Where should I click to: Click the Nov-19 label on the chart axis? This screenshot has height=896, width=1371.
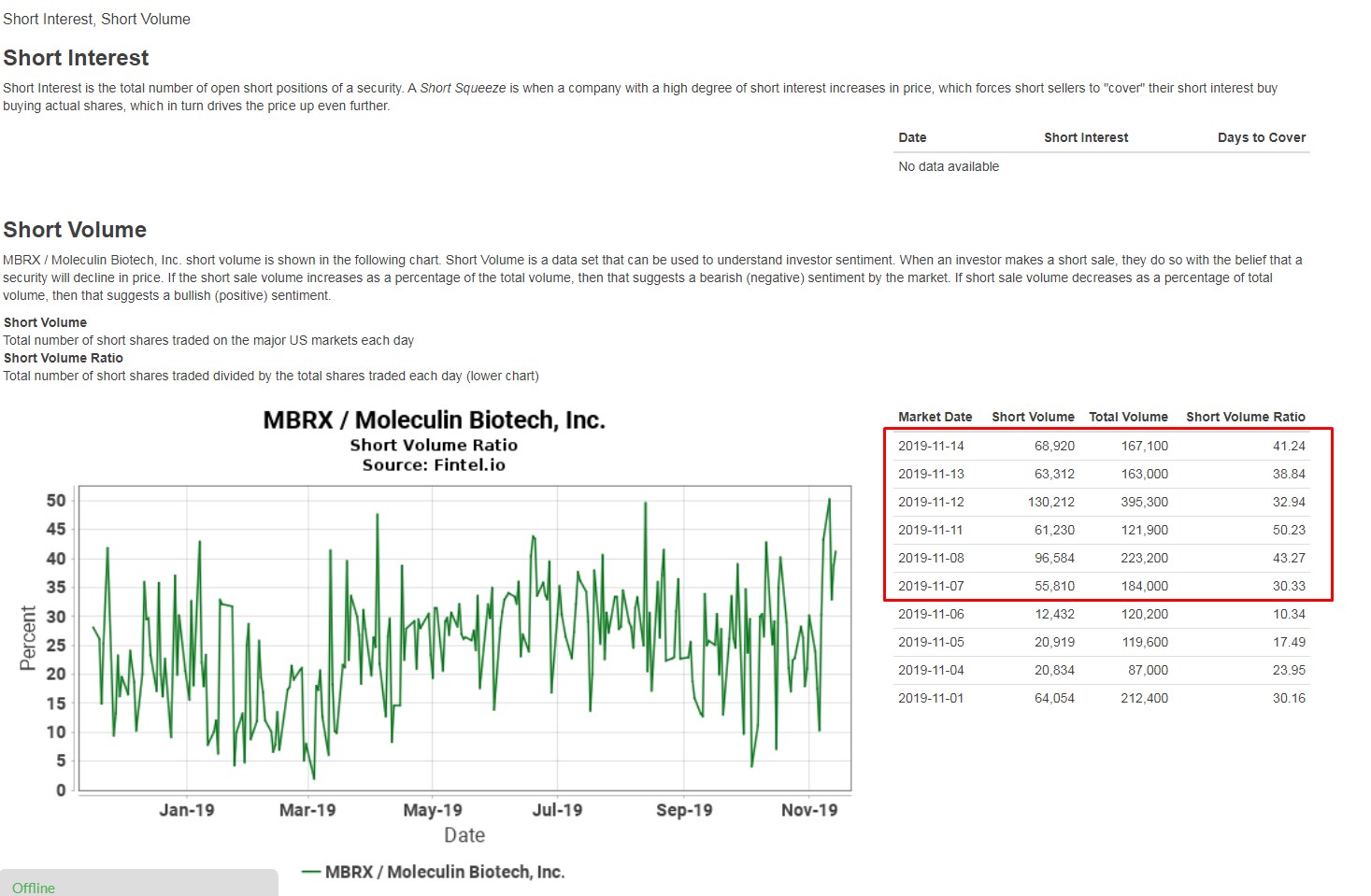pos(809,810)
